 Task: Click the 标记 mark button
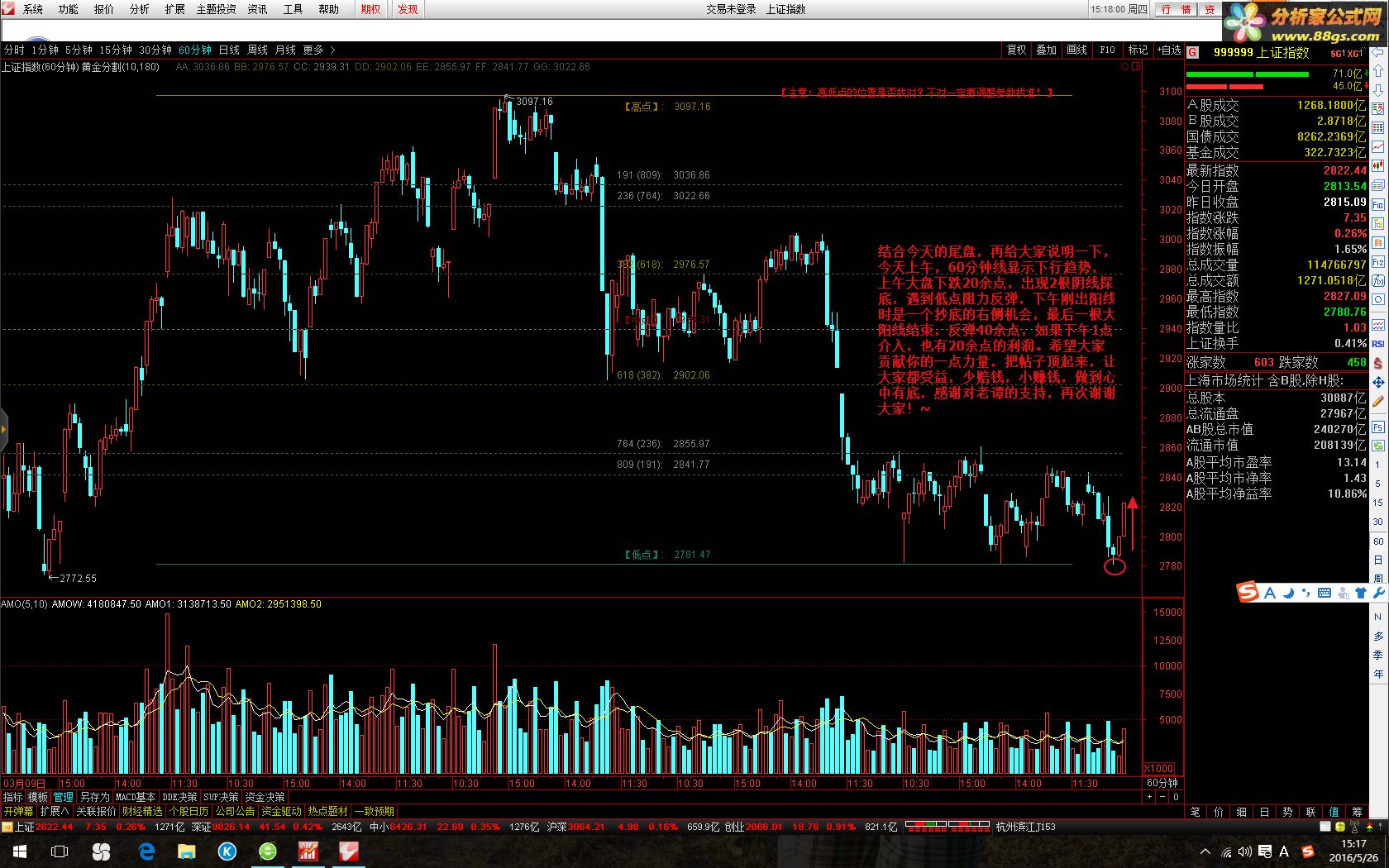[x=1138, y=50]
